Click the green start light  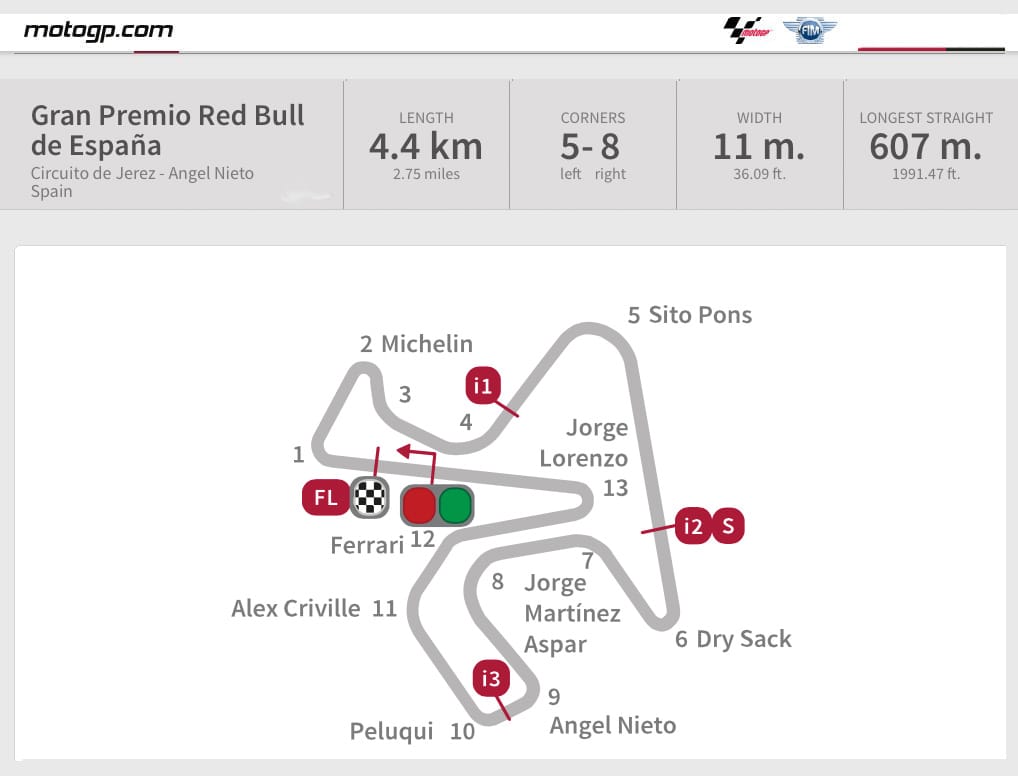455,505
